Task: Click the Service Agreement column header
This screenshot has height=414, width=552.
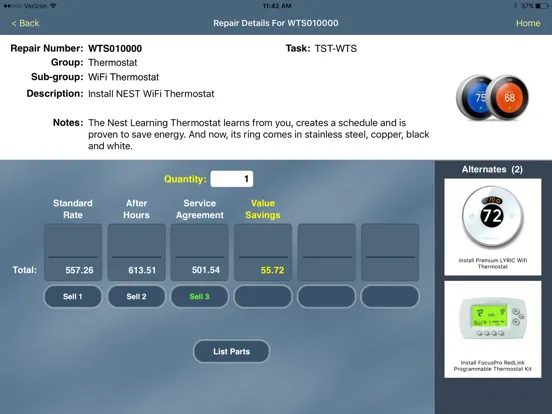Action: (200, 209)
